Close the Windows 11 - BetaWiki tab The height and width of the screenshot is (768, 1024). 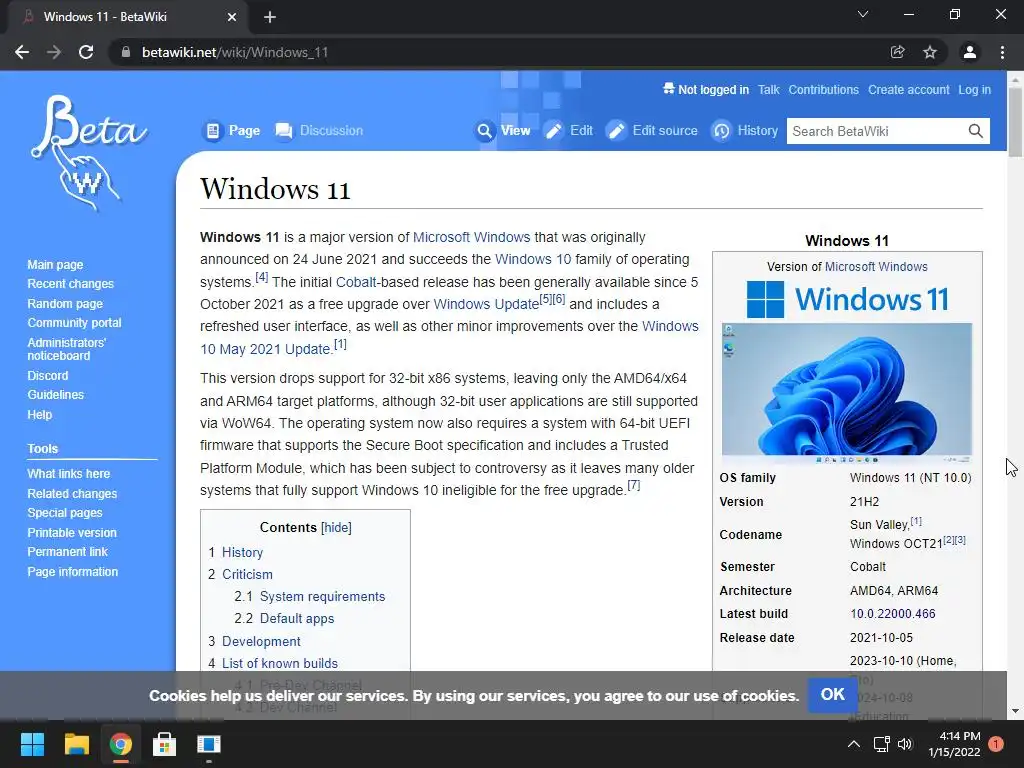point(232,17)
